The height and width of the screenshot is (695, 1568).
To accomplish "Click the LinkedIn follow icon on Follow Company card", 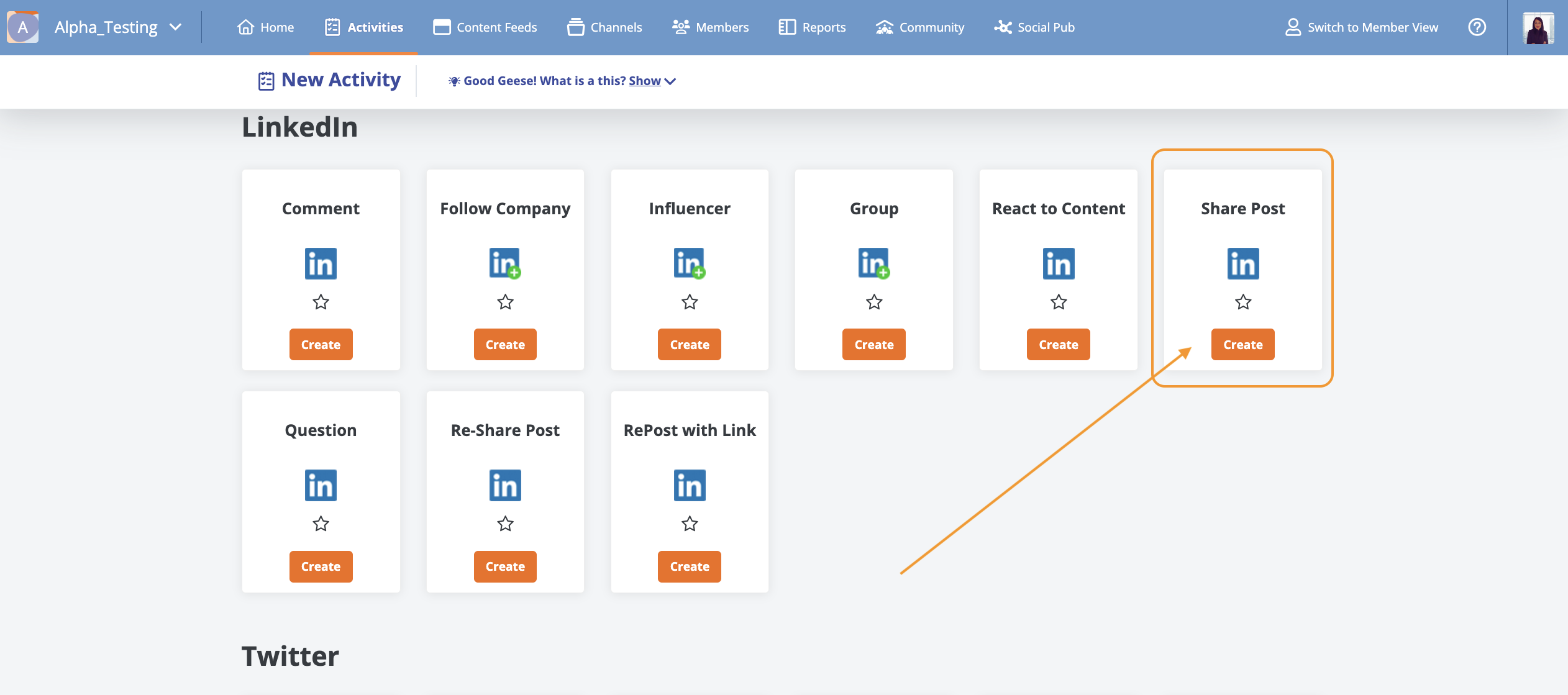I will pyautogui.click(x=505, y=264).
